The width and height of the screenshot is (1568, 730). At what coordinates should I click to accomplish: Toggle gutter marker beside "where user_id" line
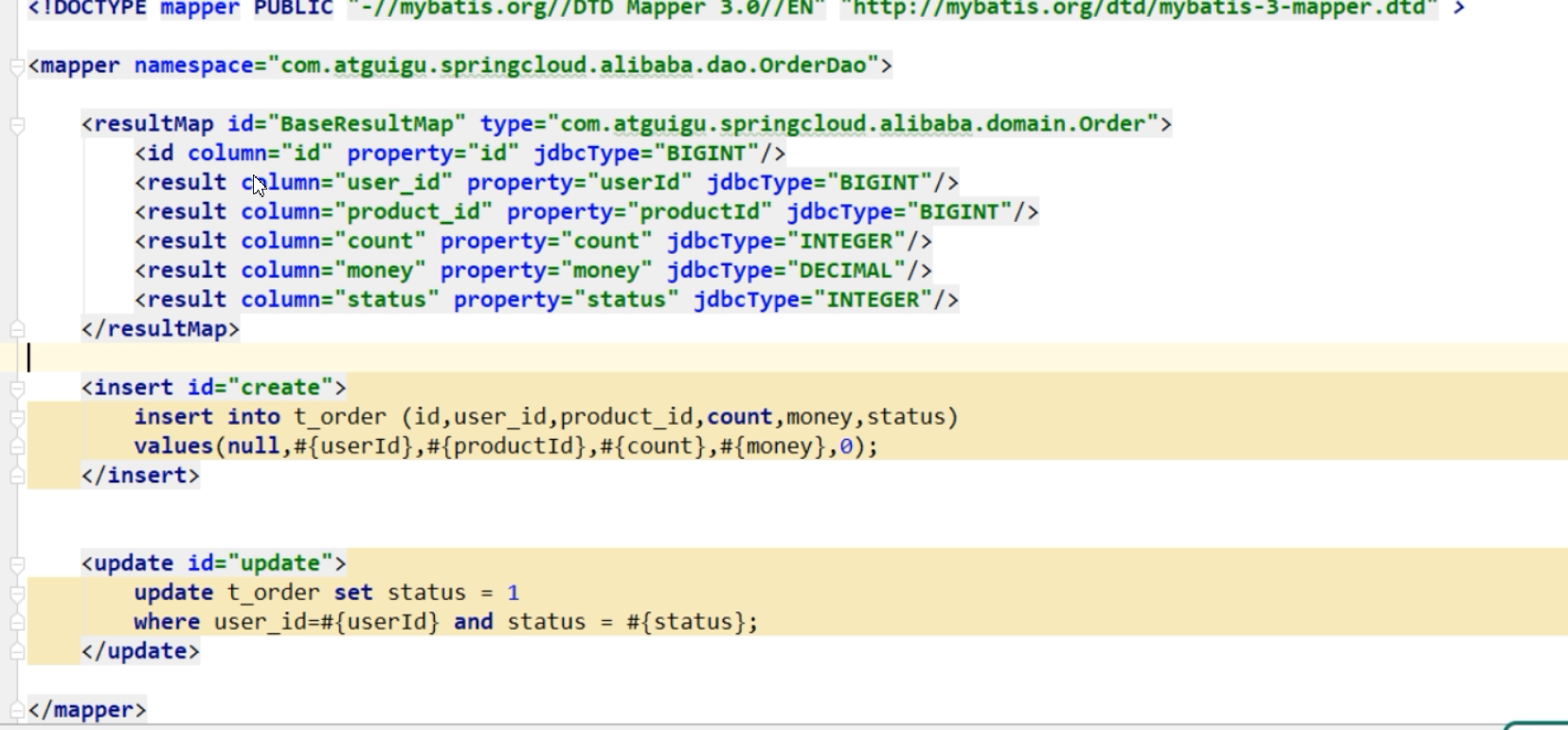pos(17,623)
